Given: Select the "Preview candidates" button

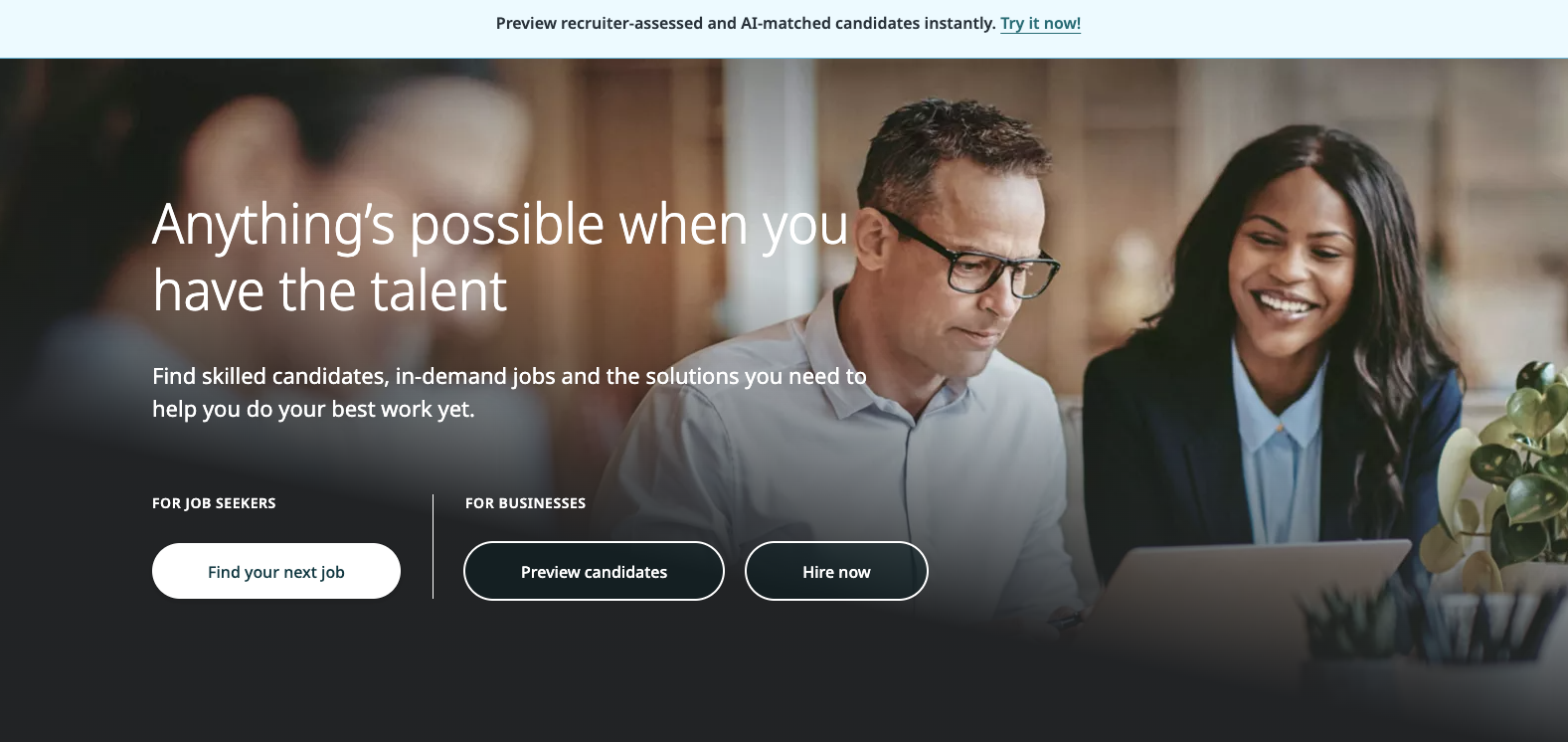Looking at the screenshot, I should click(594, 571).
